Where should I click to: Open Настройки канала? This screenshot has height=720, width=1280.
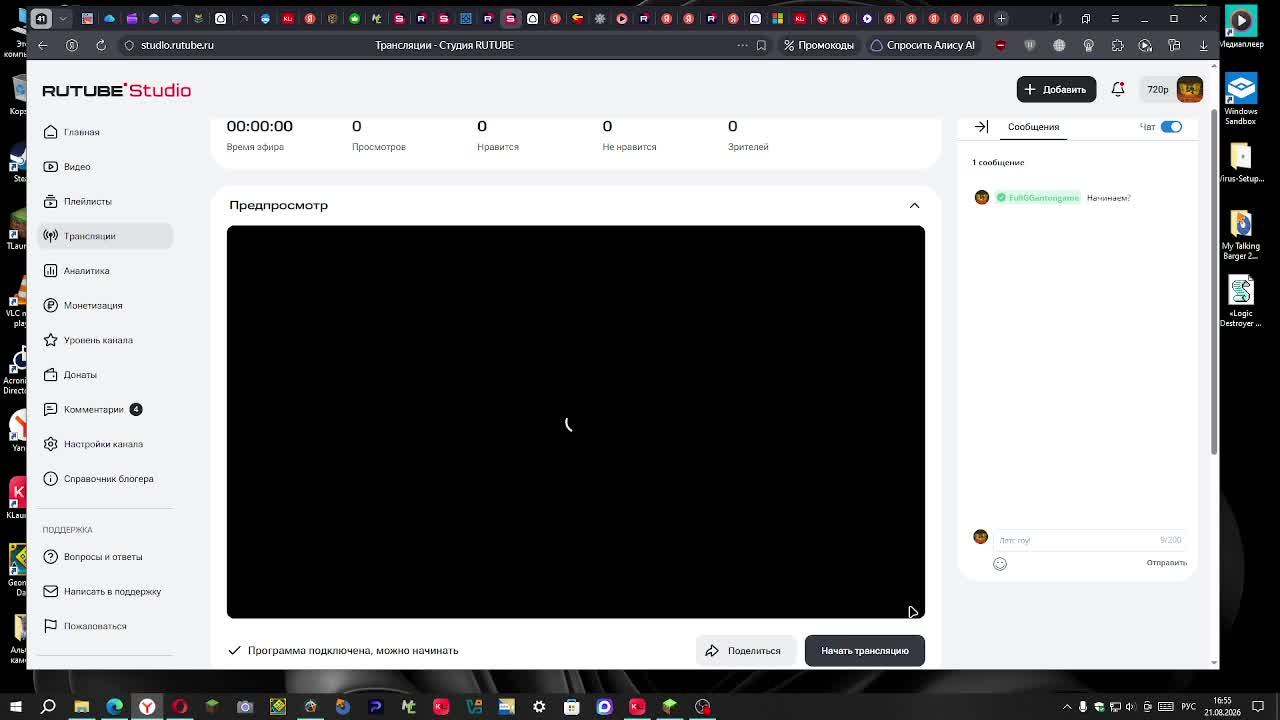pyautogui.click(x=105, y=444)
